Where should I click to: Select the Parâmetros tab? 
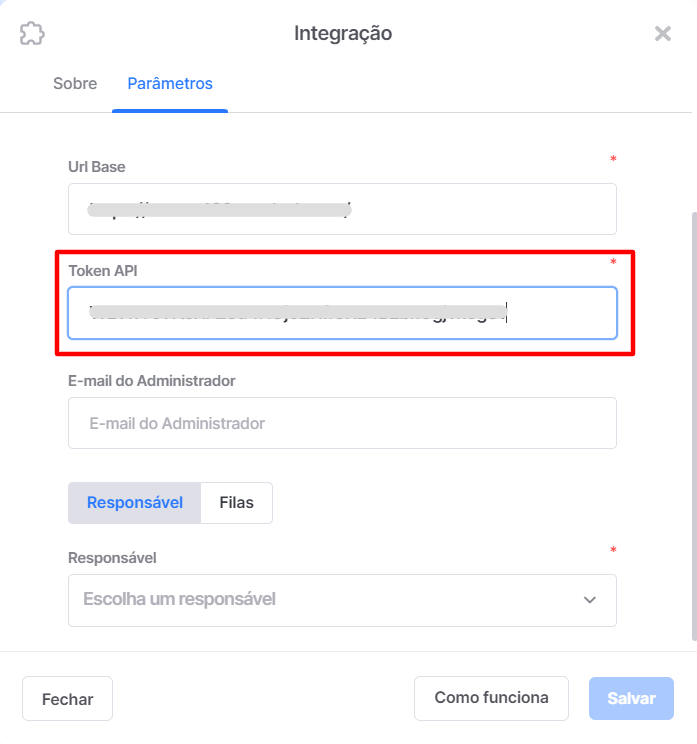[170, 84]
